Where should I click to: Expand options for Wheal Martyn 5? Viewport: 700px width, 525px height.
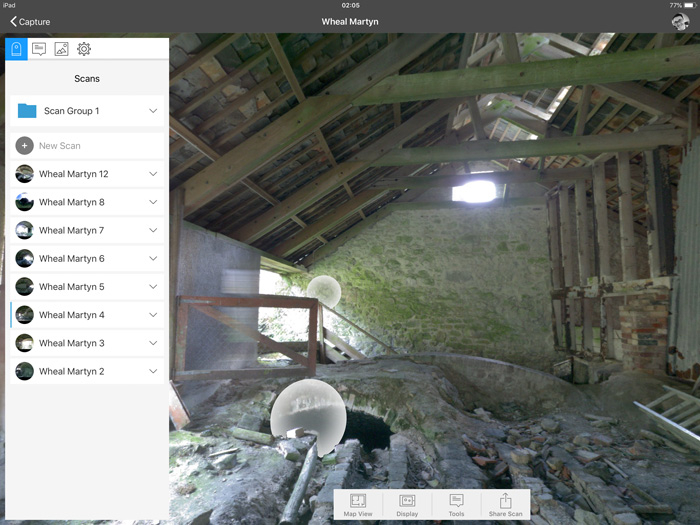point(153,287)
